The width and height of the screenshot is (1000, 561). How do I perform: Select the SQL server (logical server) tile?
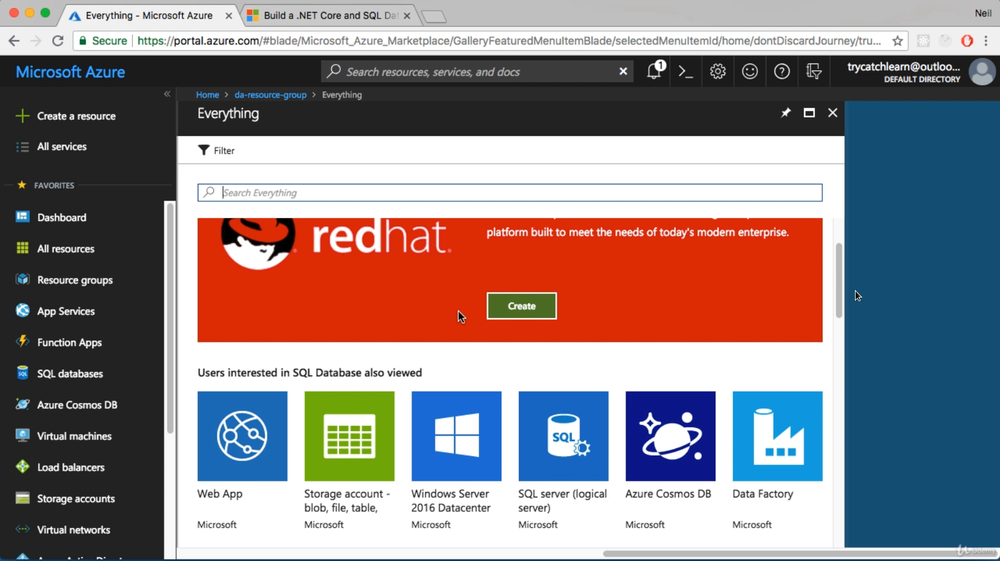(564, 436)
